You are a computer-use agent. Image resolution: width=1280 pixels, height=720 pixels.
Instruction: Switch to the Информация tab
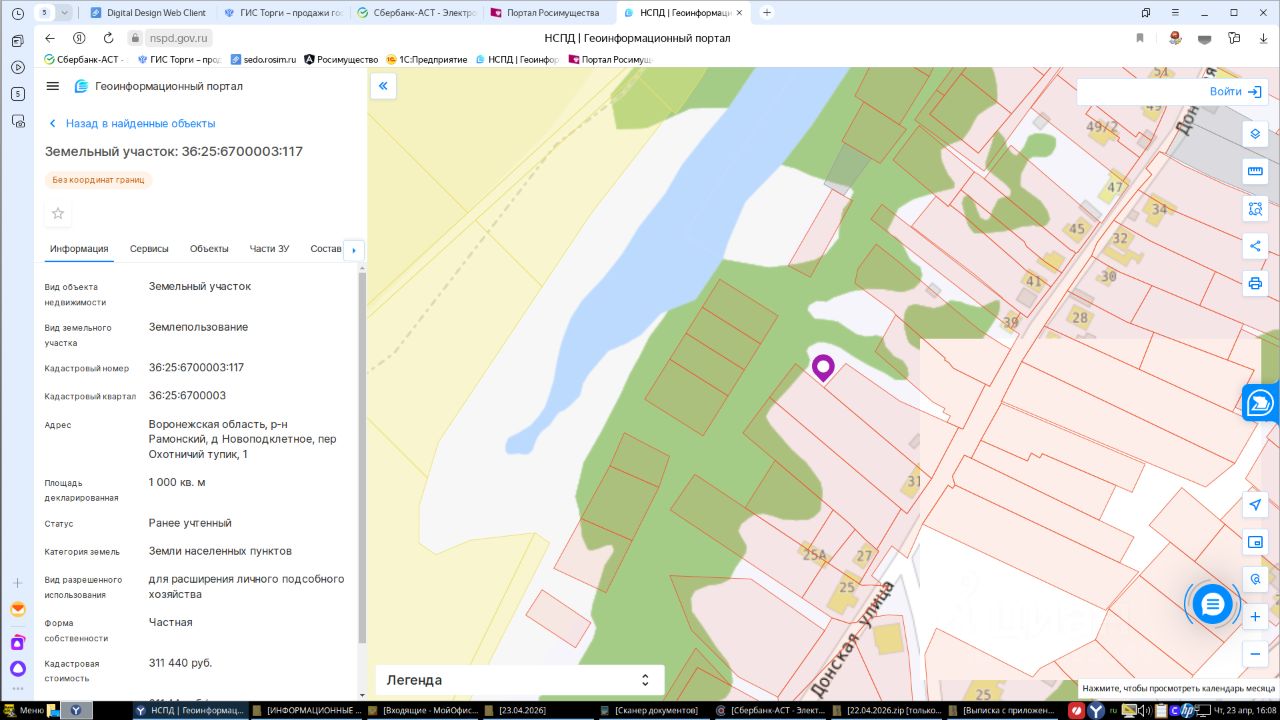(x=80, y=249)
